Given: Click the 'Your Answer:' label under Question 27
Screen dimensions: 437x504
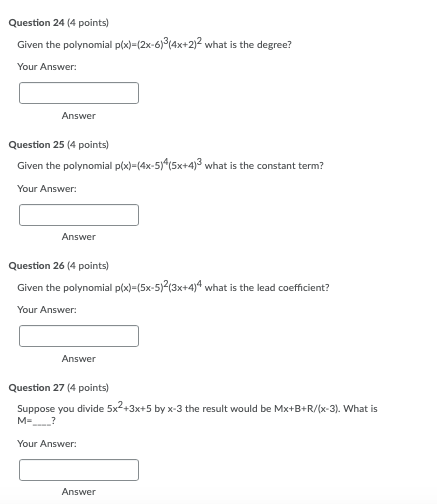Looking at the screenshot, I should tap(47, 444).
